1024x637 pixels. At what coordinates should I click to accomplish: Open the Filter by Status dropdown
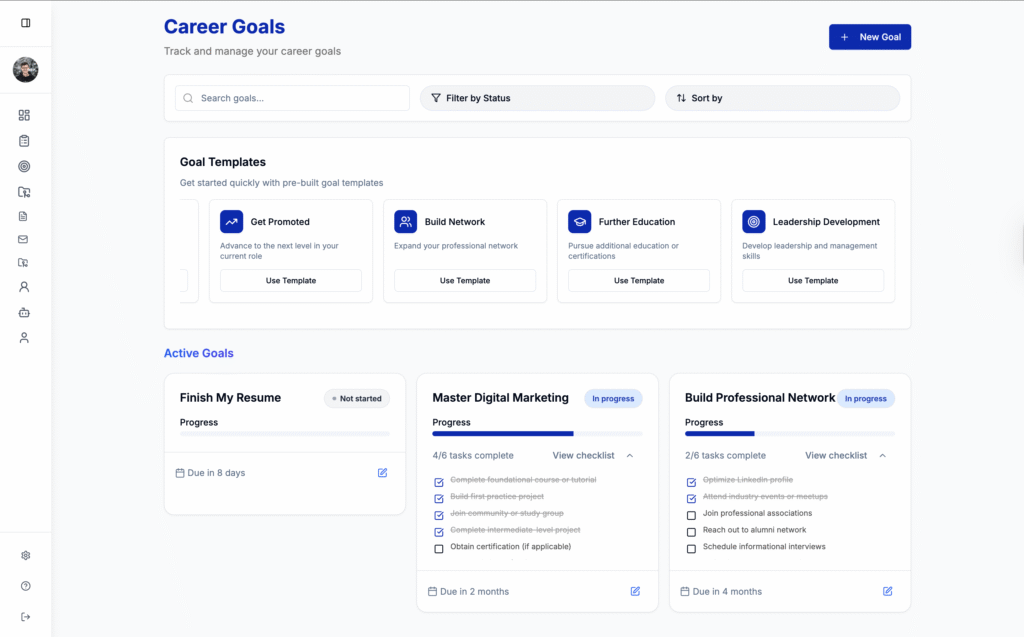(537, 98)
